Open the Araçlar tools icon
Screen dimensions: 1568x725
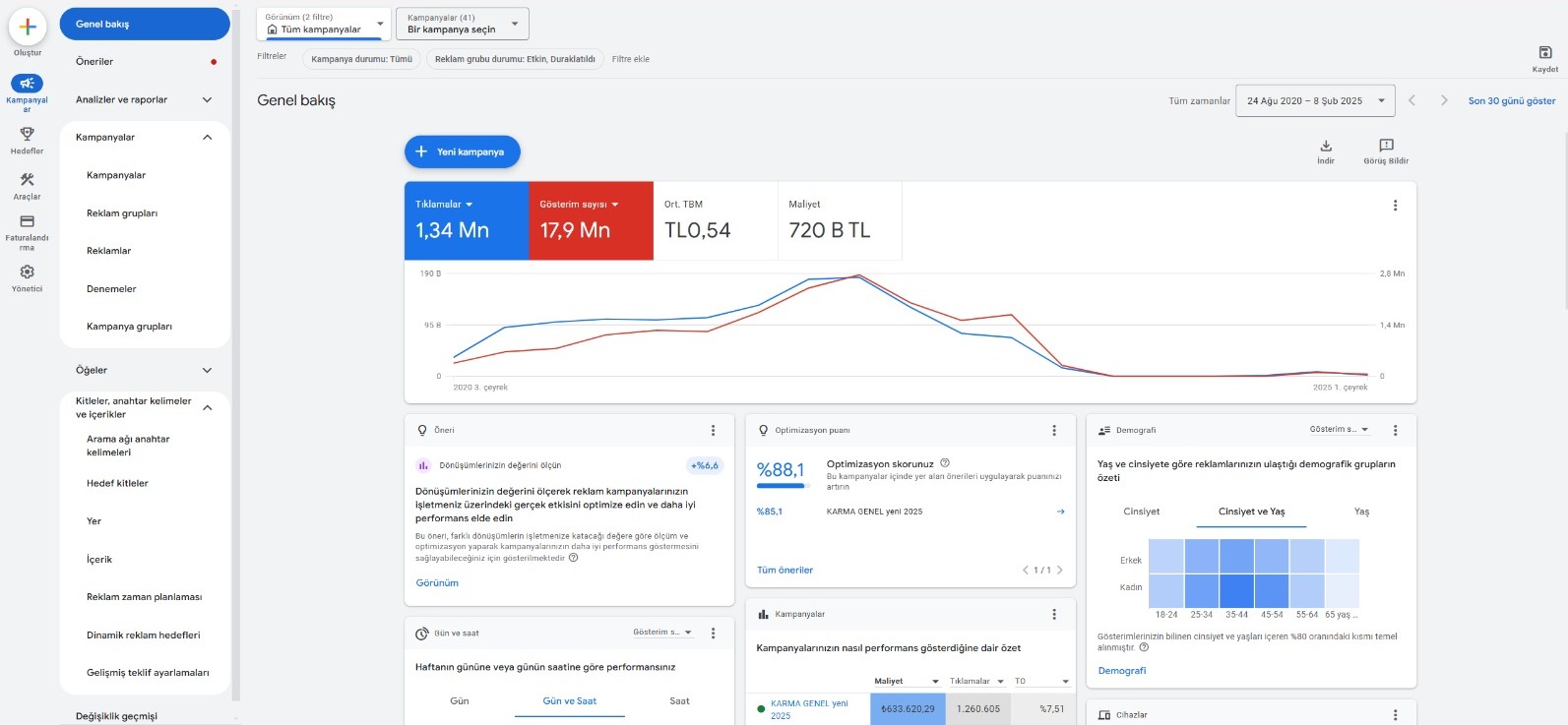tap(28, 179)
